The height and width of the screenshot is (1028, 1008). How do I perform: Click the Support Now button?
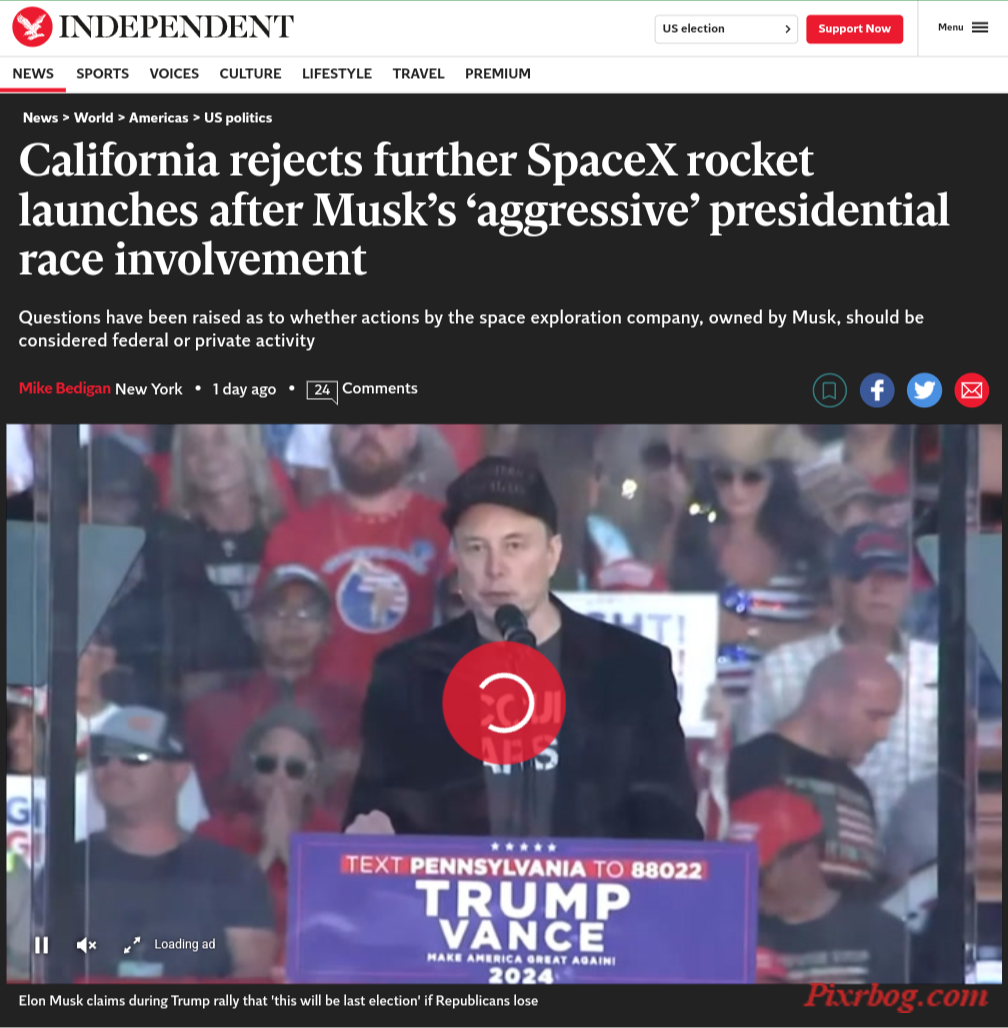854,29
